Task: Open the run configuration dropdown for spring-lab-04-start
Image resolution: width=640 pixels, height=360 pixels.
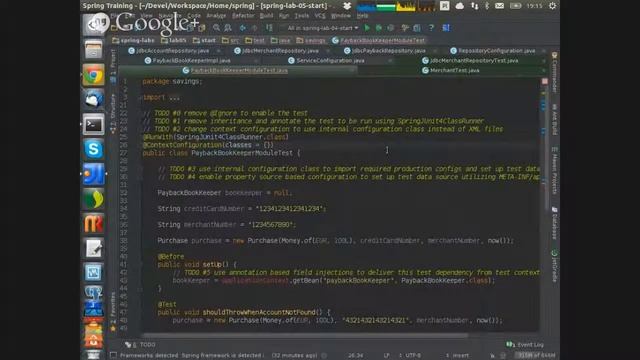Action: point(322,28)
